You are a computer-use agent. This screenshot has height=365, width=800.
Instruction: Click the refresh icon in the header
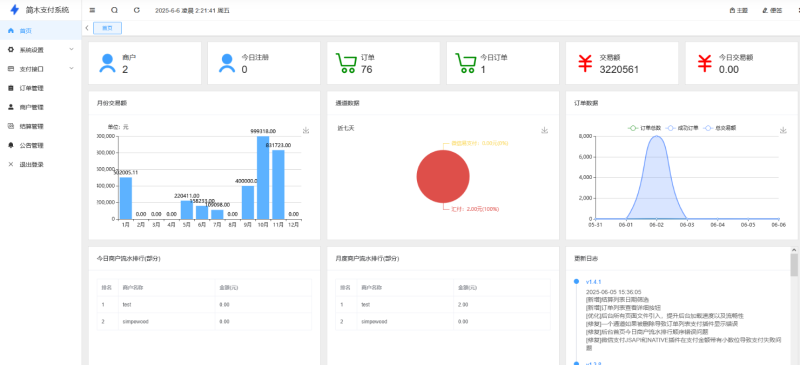(136, 10)
